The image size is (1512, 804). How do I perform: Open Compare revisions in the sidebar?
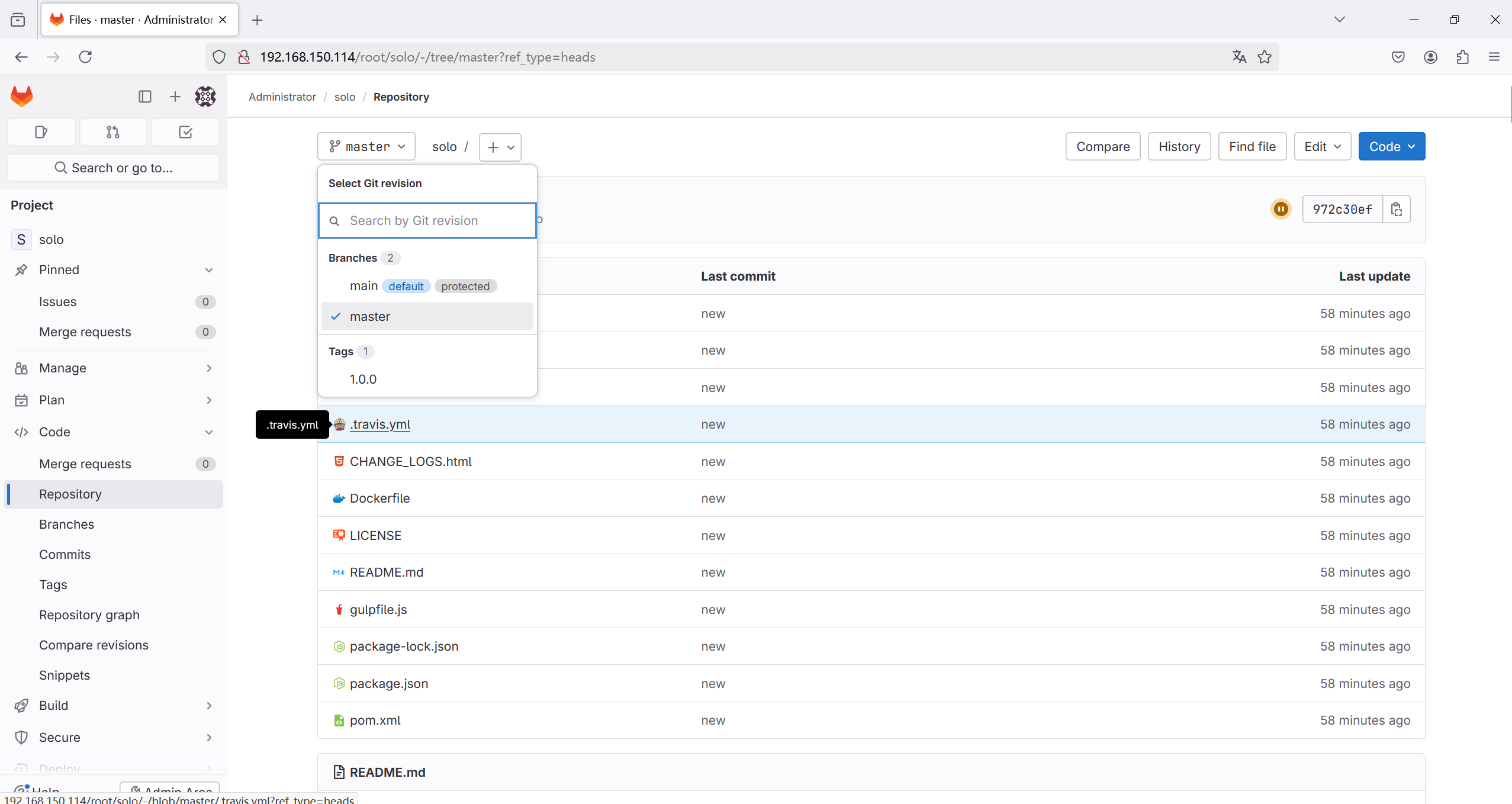[x=114, y=645]
